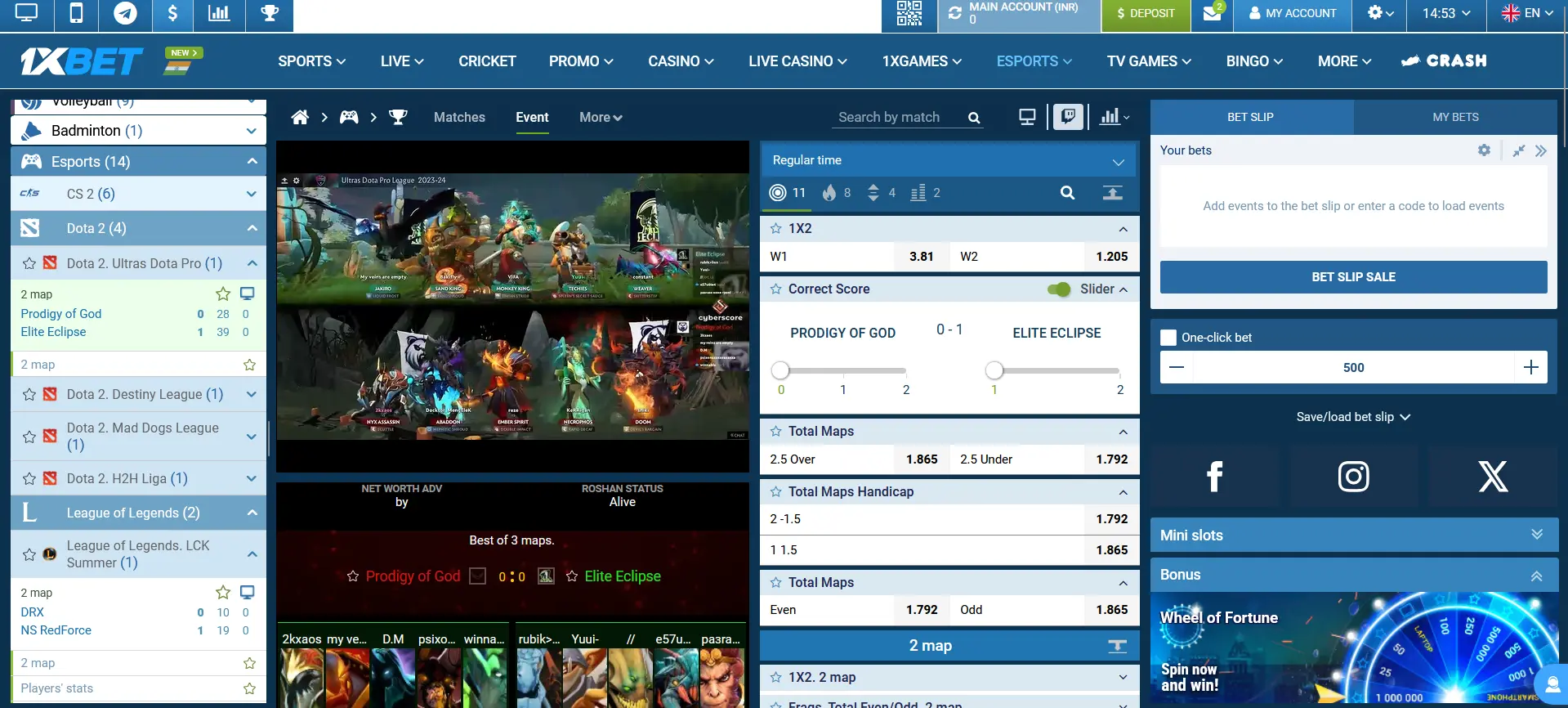Click the Wheel of Fortune bonus banner

tap(1354, 648)
